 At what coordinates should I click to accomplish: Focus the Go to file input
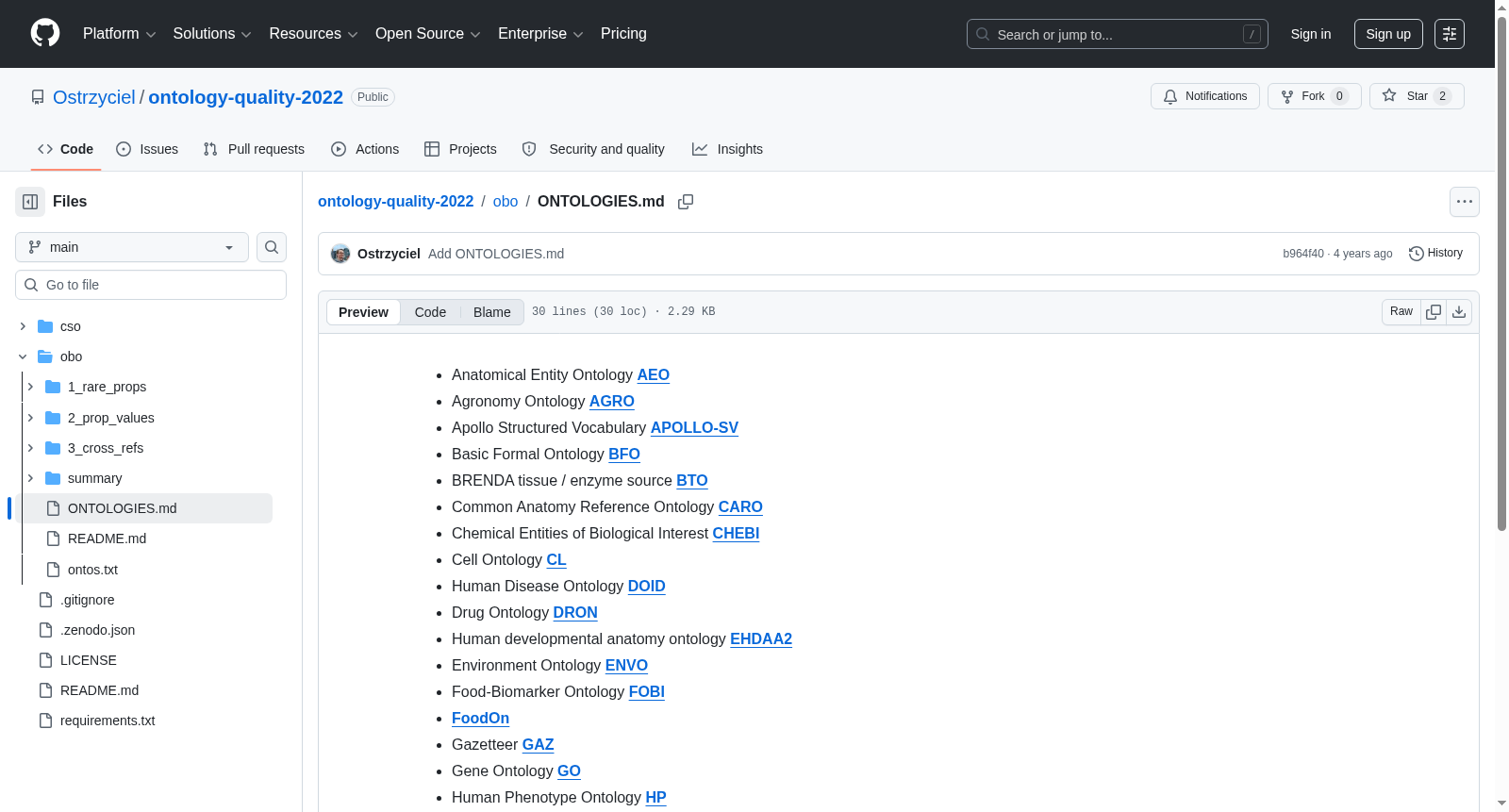(151, 285)
